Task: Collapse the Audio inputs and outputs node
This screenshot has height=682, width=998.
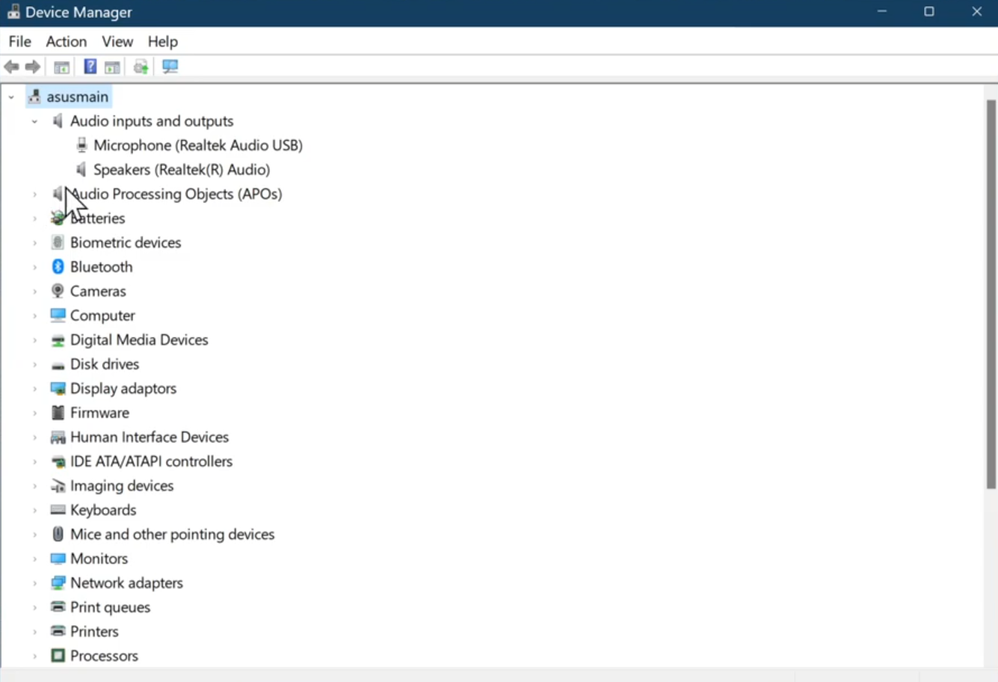Action: tap(35, 121)
